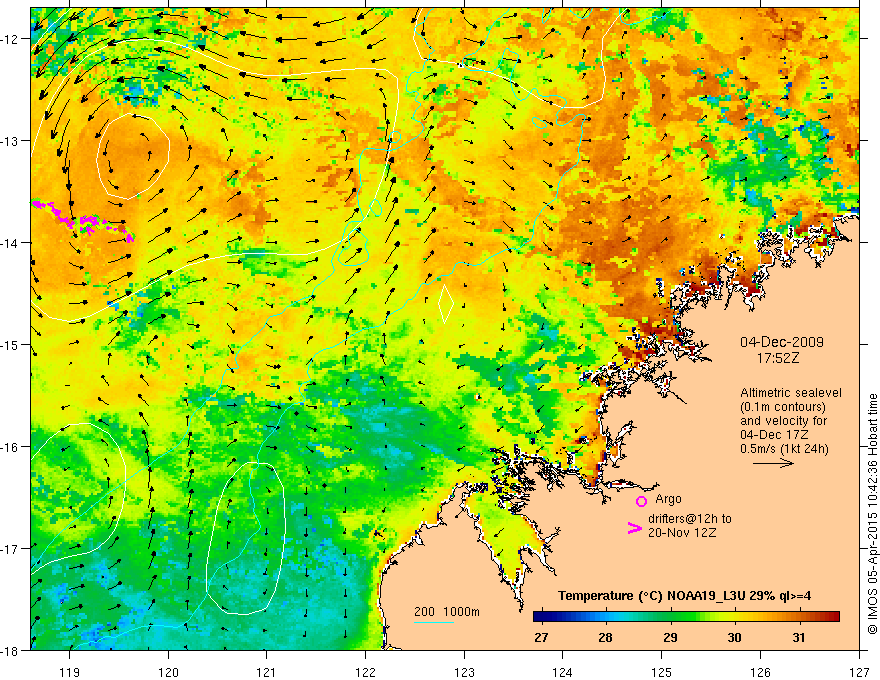Click latitude axis label -16
Image resolution: width=880 pixels, height=680 pixels.
point(11,447)
